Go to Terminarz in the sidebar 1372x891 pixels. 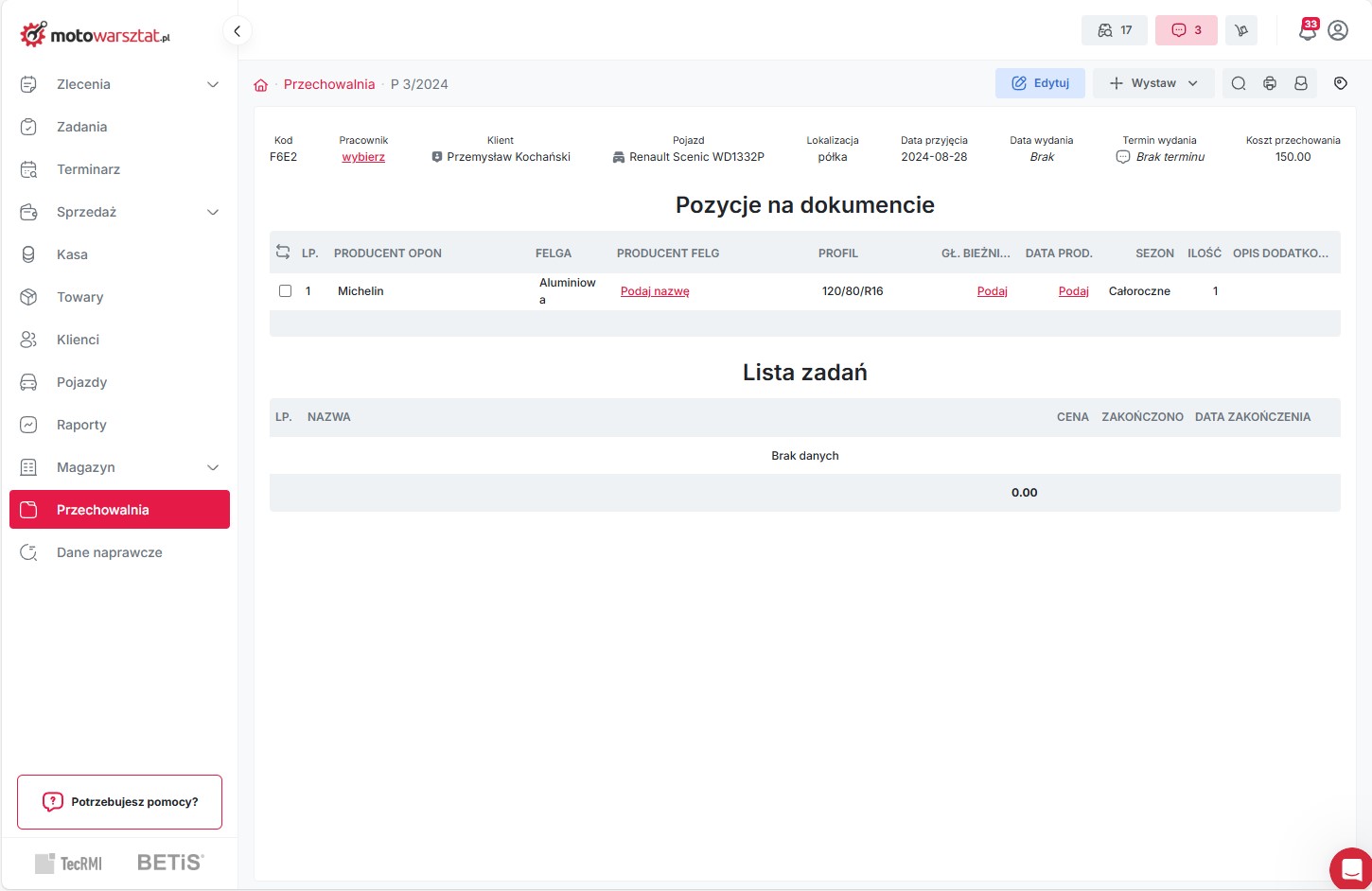pos(88,169)
